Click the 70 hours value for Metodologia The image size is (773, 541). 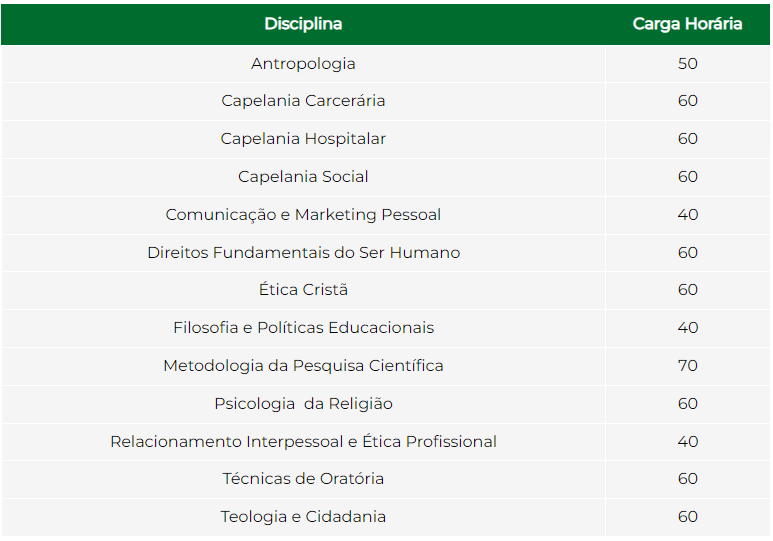click(687, 365)
